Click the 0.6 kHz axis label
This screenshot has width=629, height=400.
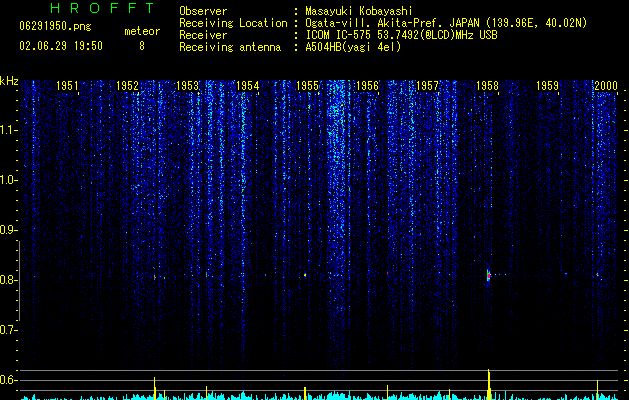pos(8,380)
